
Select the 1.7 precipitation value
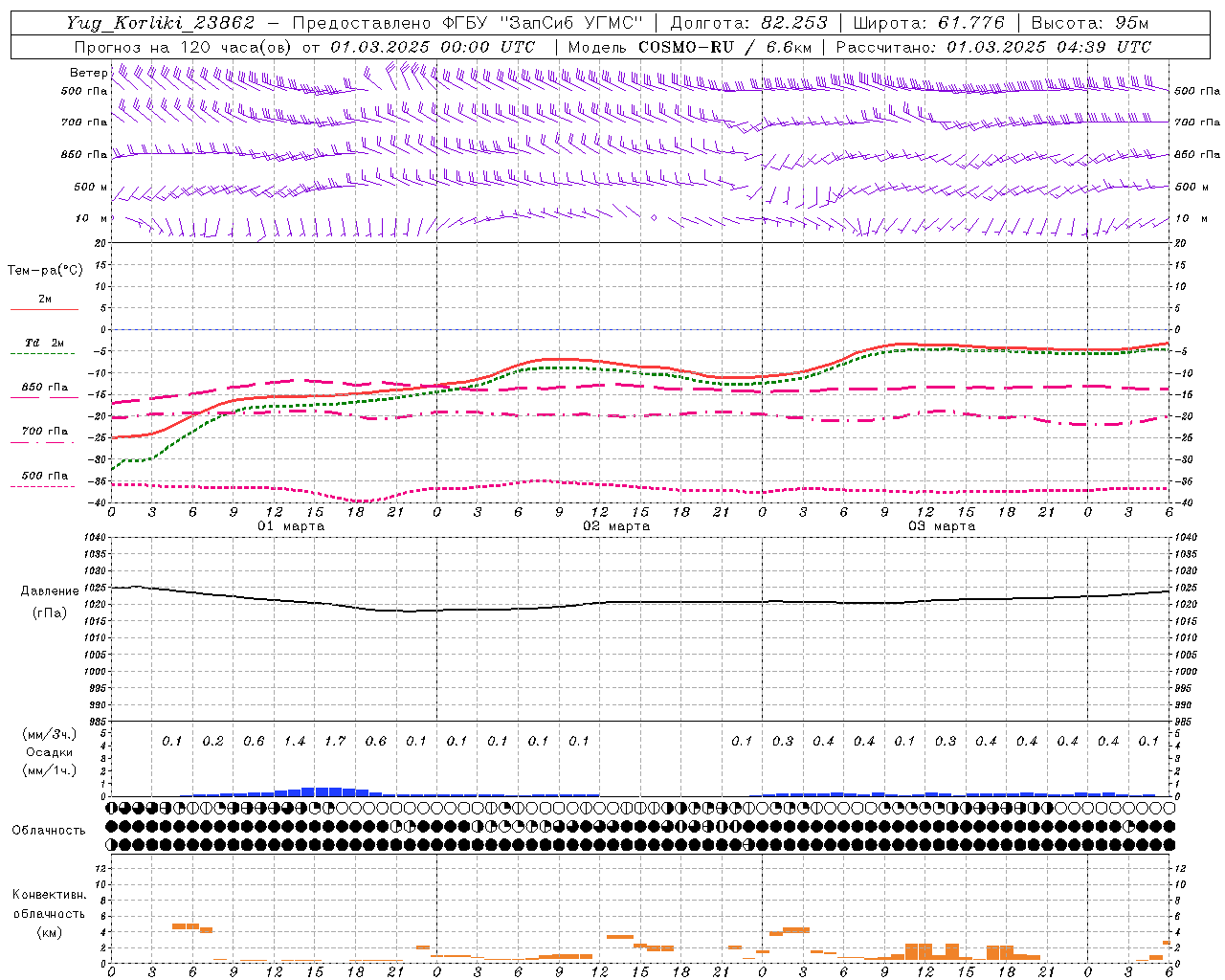(x=335, y=741)
